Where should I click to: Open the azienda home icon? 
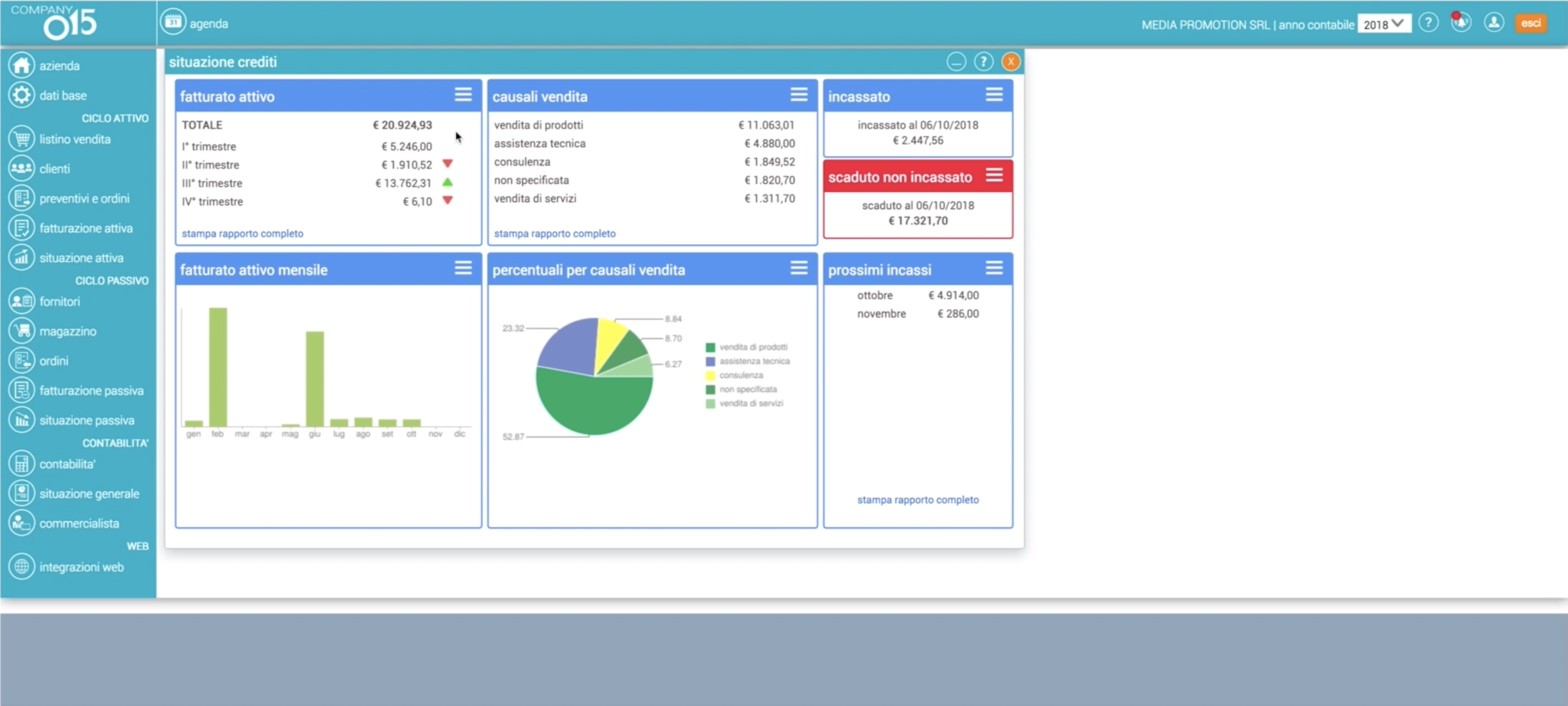tap(22, 65)
